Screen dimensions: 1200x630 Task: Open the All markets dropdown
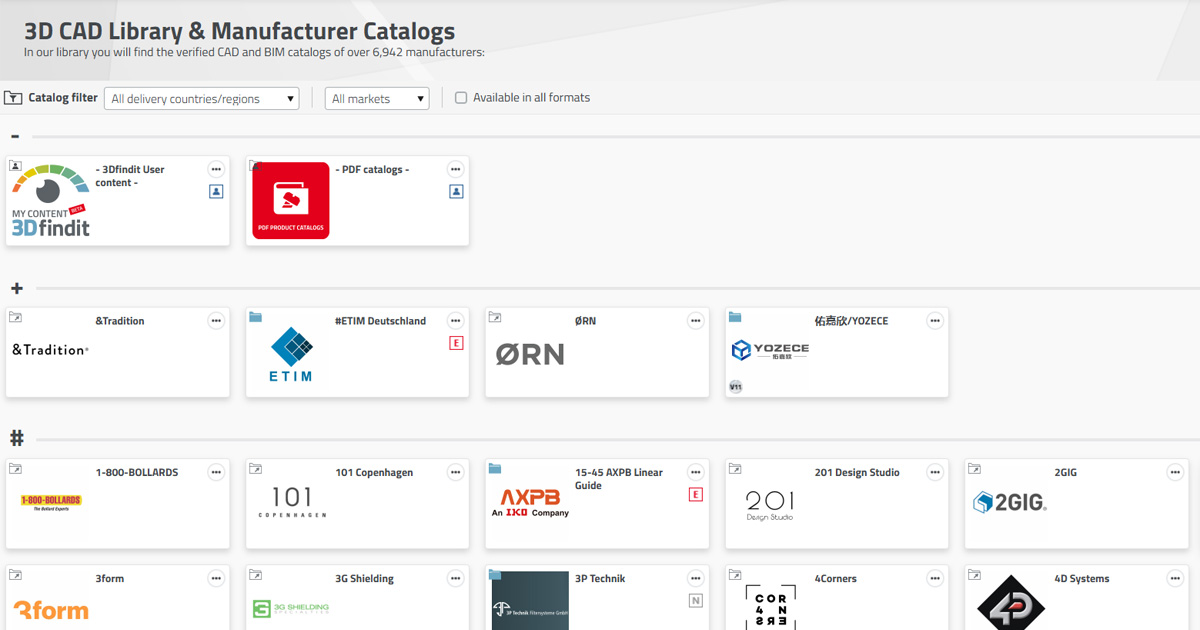coord(376,98)
